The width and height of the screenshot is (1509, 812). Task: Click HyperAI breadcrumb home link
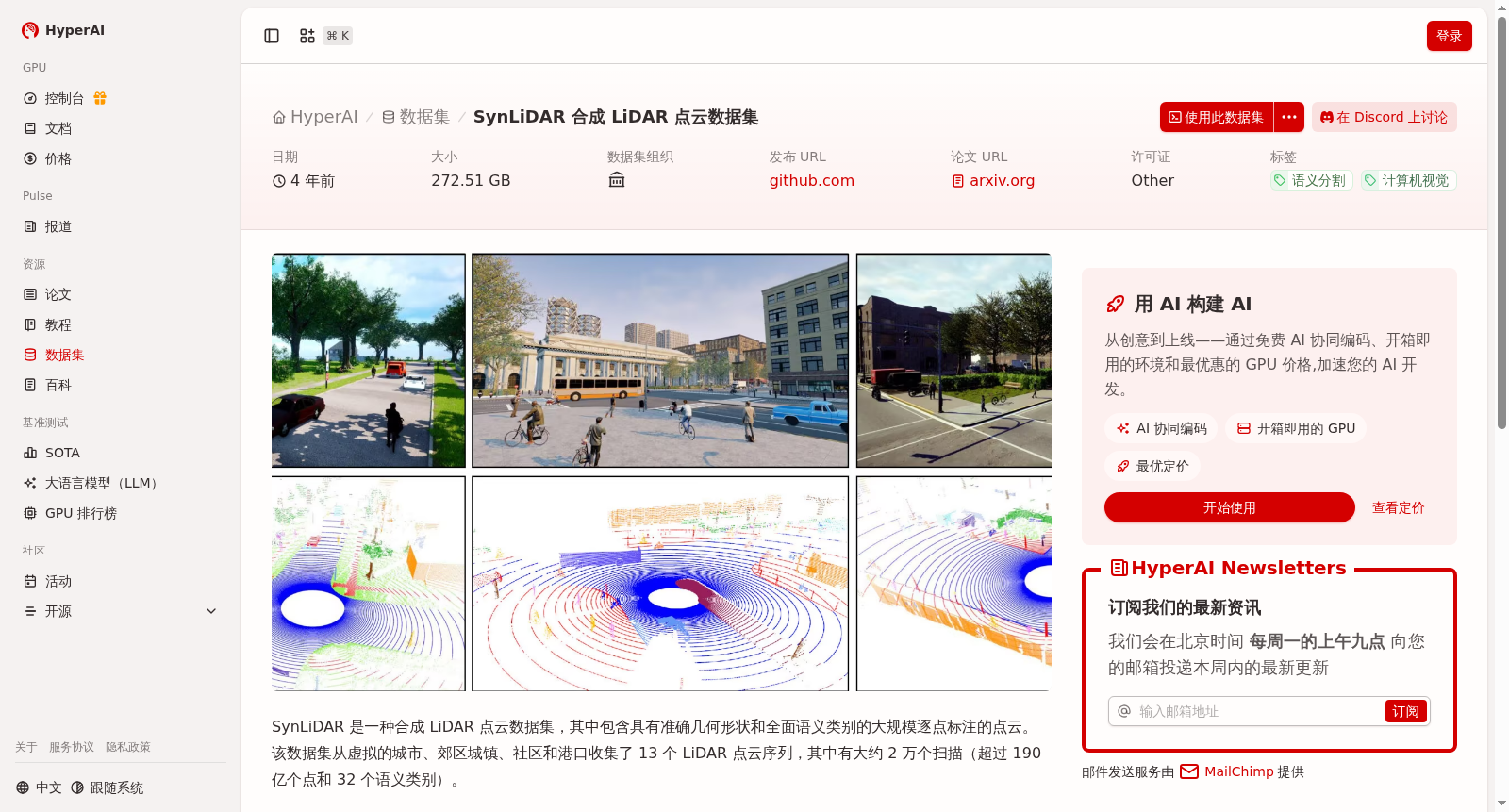(x=315, y=117)
